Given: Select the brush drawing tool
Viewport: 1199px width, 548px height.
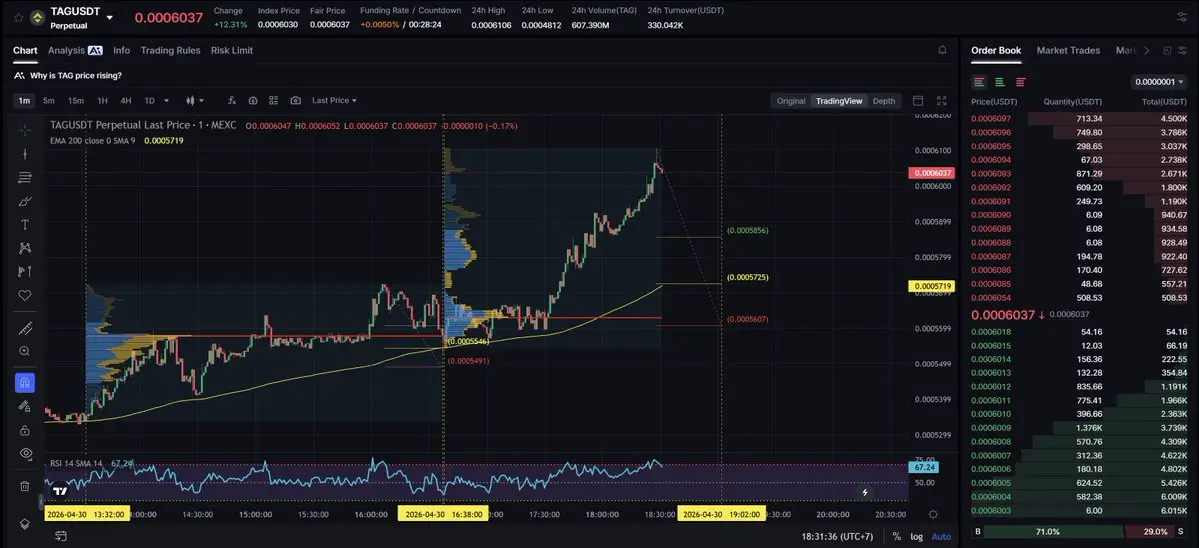Looking at the screenshot, I should pos(24,201).
